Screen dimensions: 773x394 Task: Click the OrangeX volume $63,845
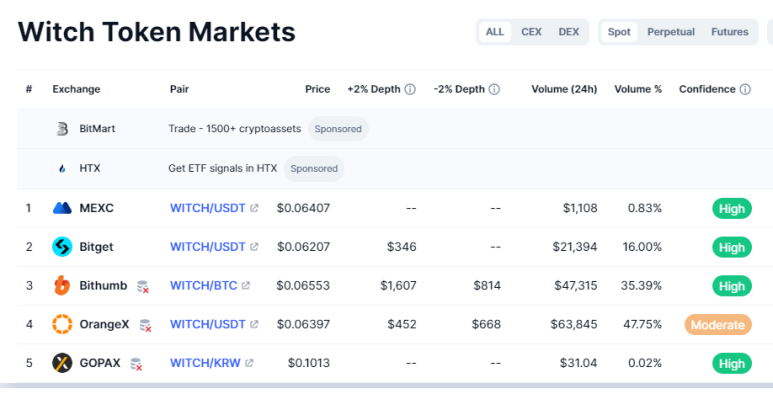pyautogui.click(x=574, y=324)
